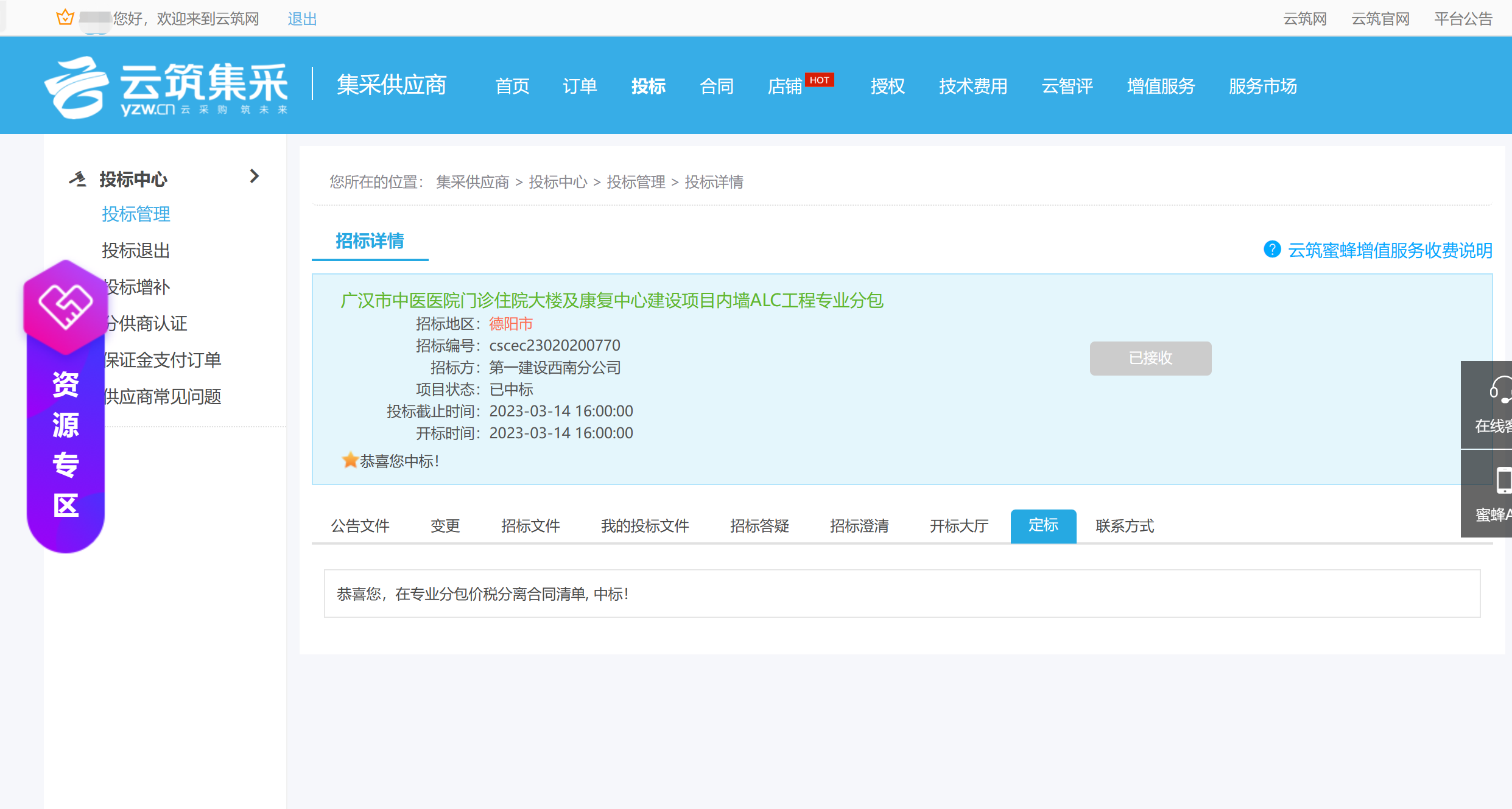Click the HOT badge on 店铺

[819, 80]
